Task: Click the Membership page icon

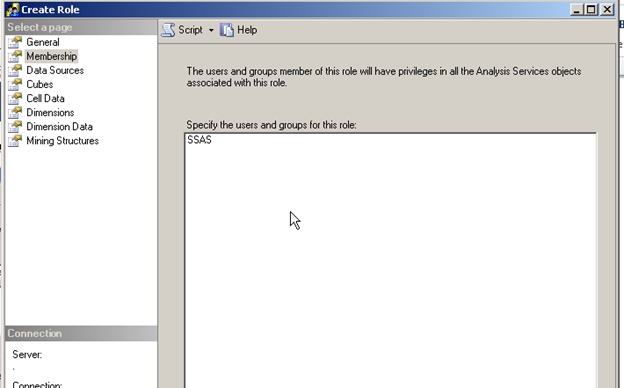Action: point(15,56)
